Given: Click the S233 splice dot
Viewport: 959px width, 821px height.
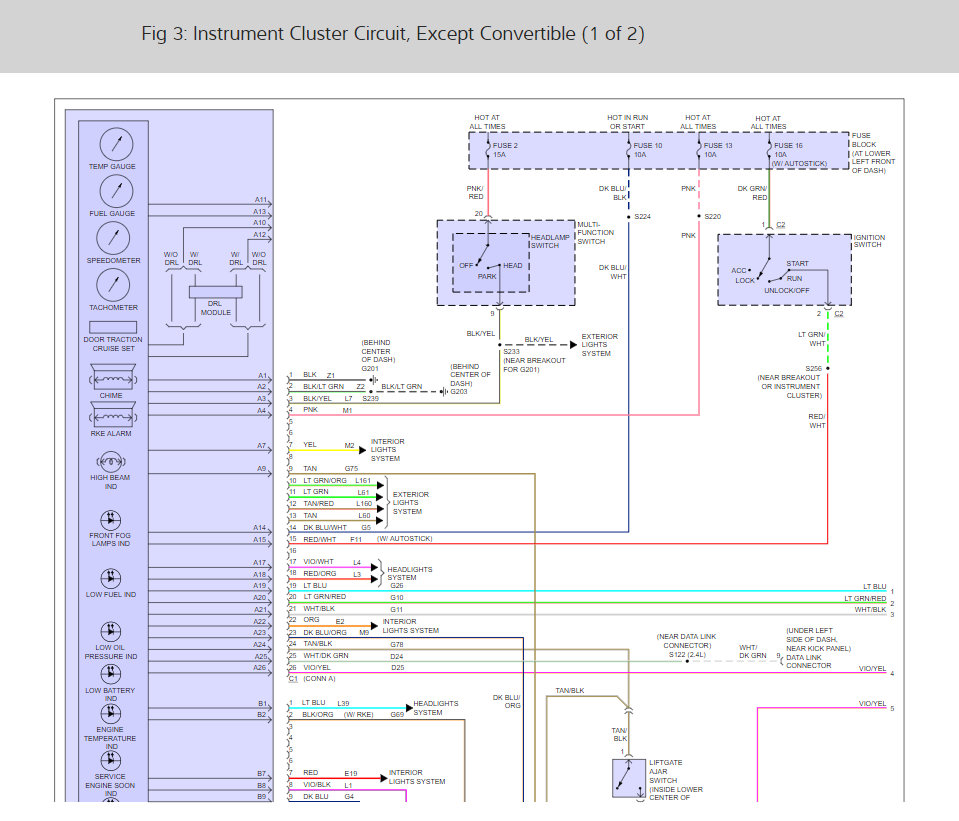Looking at the screenshot, I should point(500,345).
